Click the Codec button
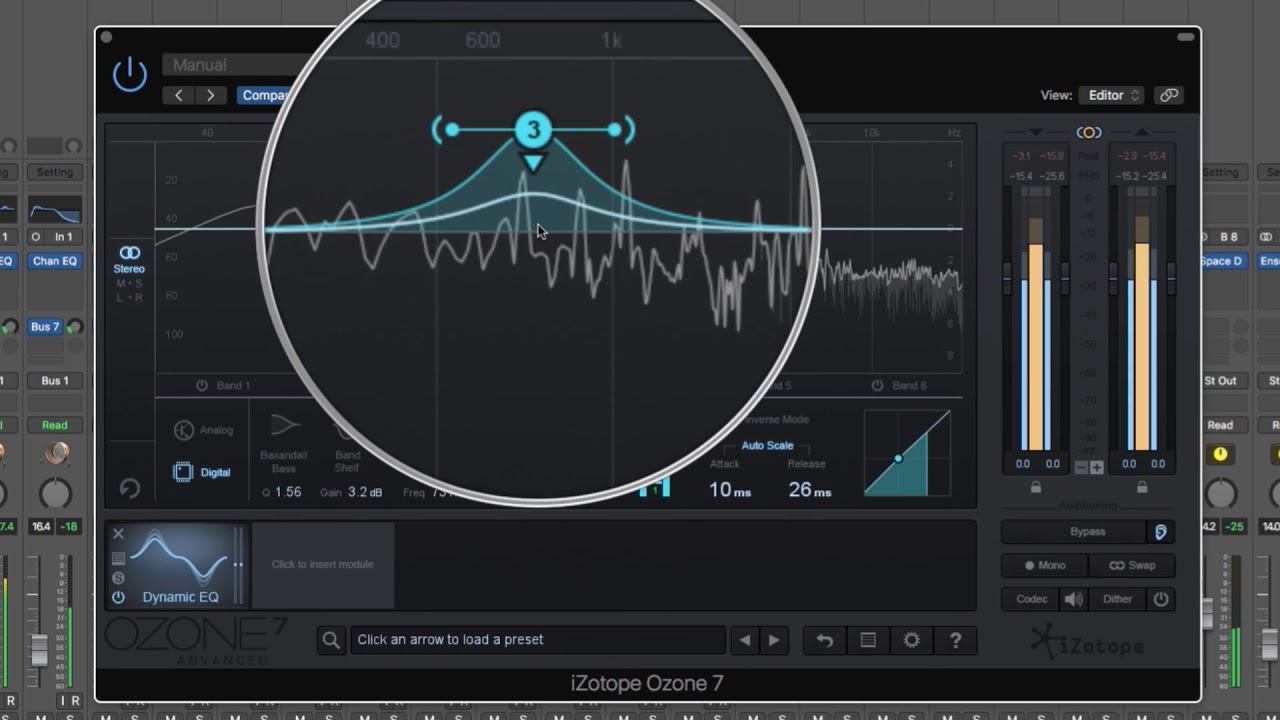1280x720 pixels. [1031, 599]
